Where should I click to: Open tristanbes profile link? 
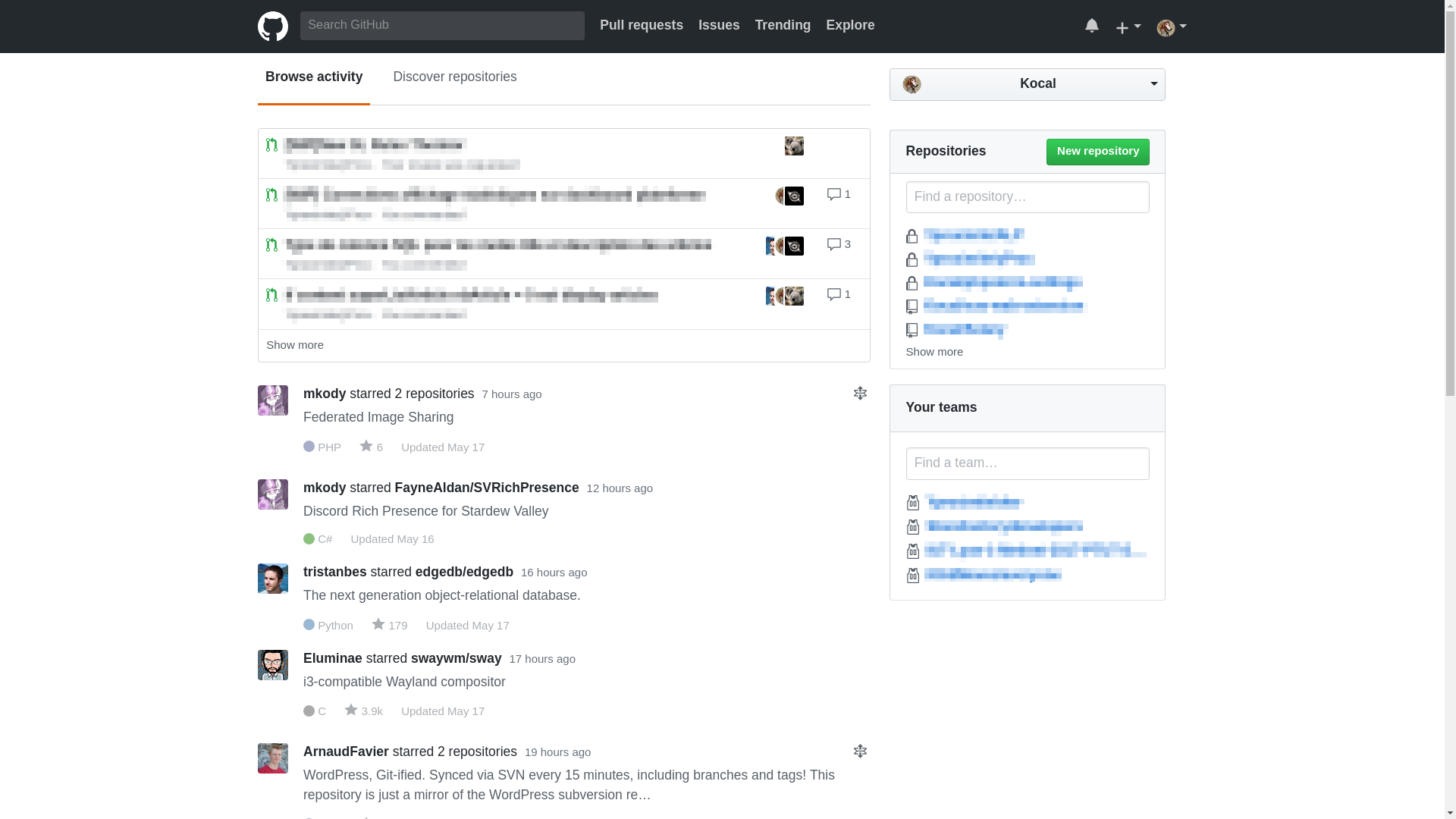(335, 572)
